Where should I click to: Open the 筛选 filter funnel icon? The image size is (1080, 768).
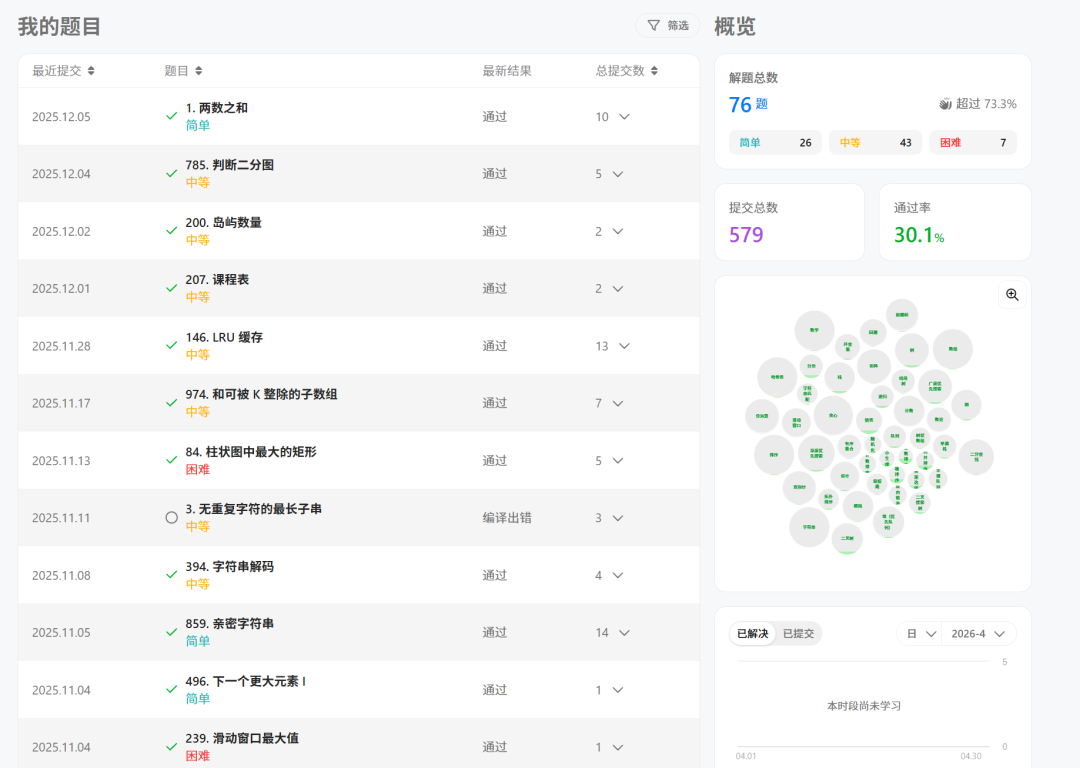pyautogui.click(x=654, y=25)
